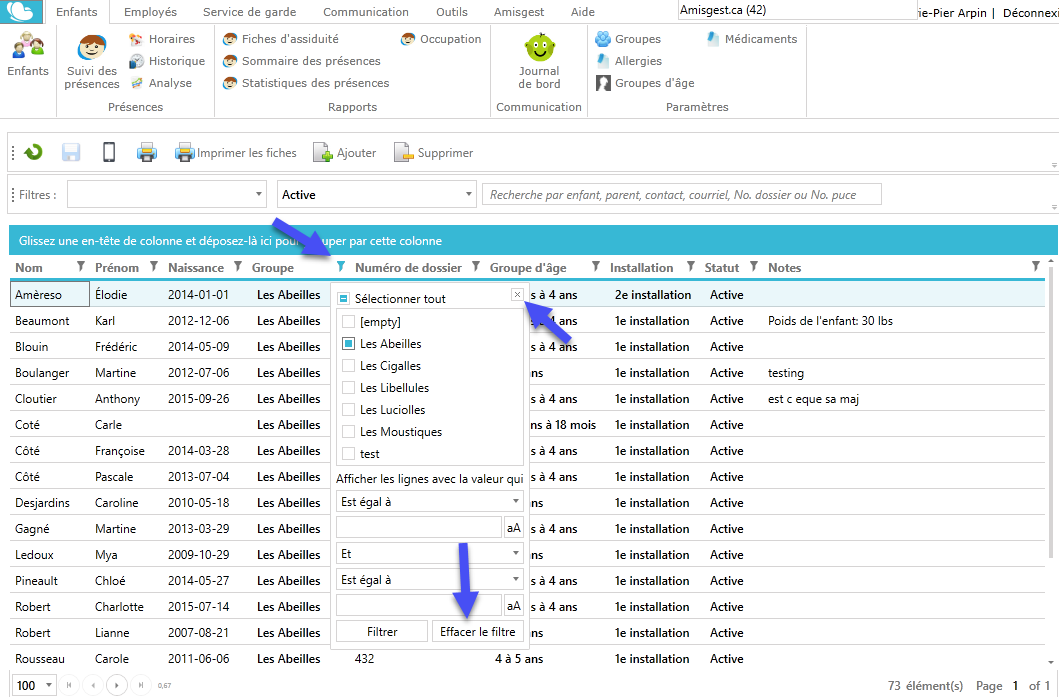The width and height of the screenshot is (1059, 697).
Task: Open filter on Groupe d'âge column
Action: pyautogui.click(x=596, y=267)
